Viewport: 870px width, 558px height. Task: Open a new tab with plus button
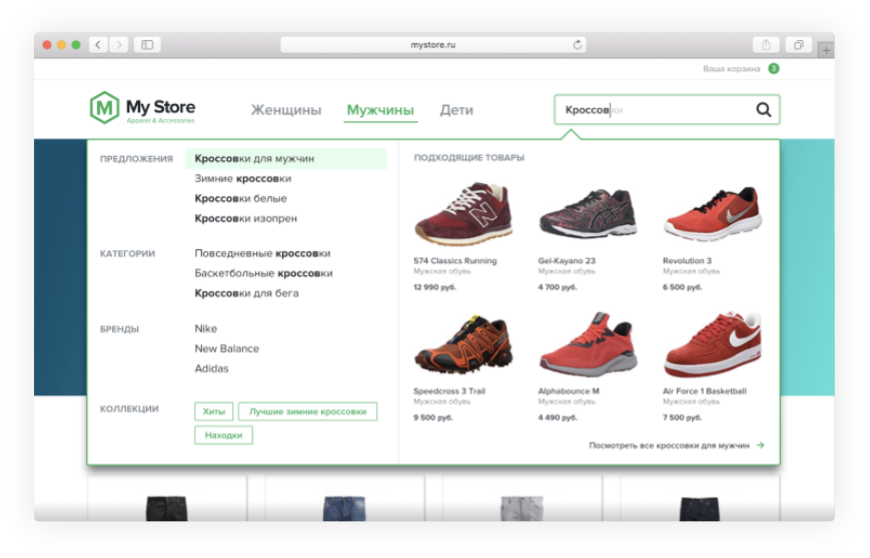826,48
